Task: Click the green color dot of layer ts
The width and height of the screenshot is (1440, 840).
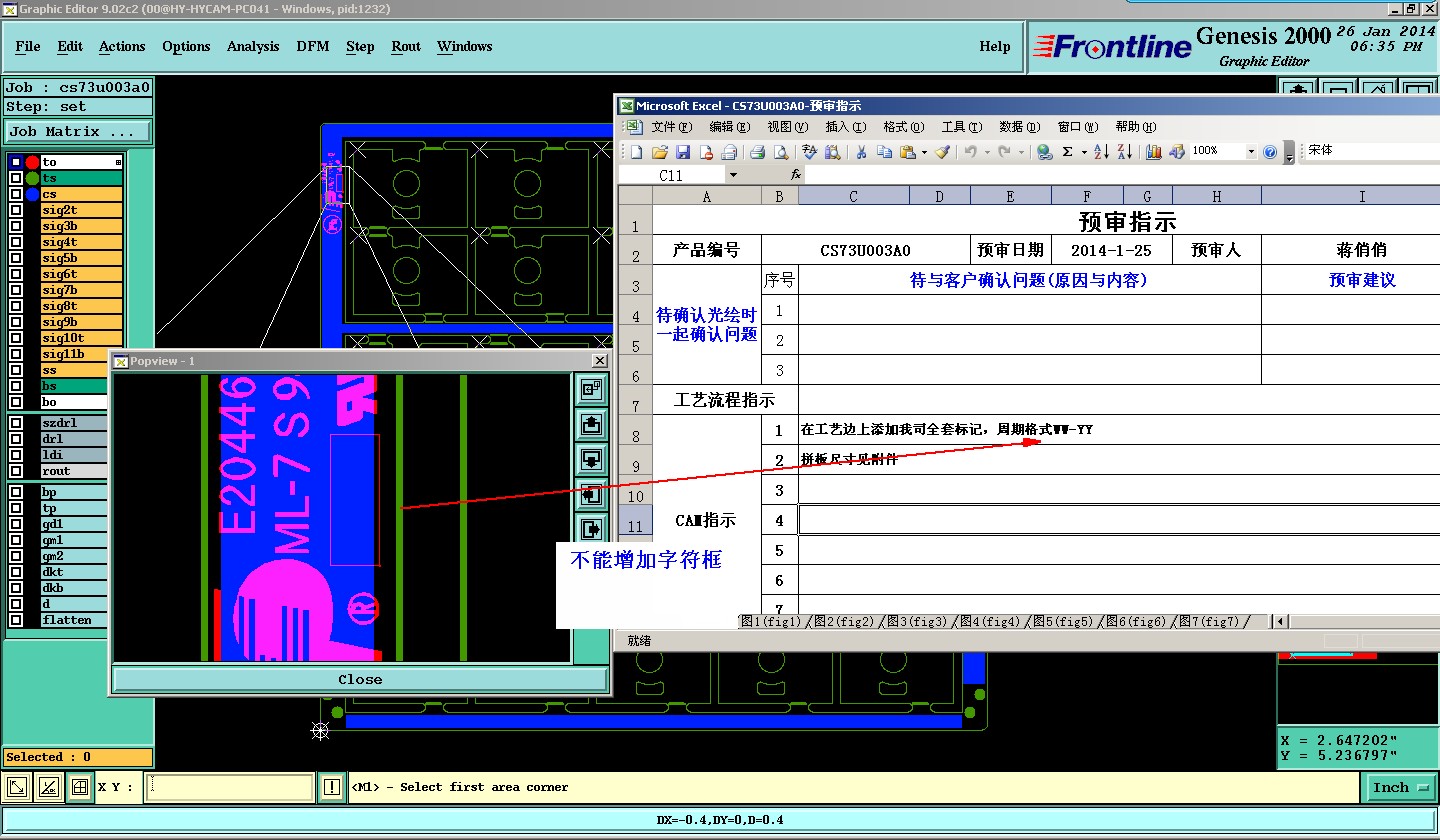Action: [33, 178]
